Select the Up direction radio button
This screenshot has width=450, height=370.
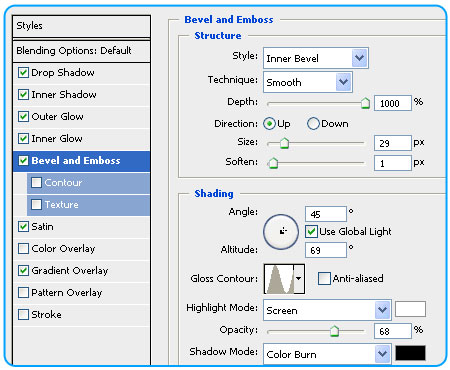pyautogui.click(x=269, y=124)
